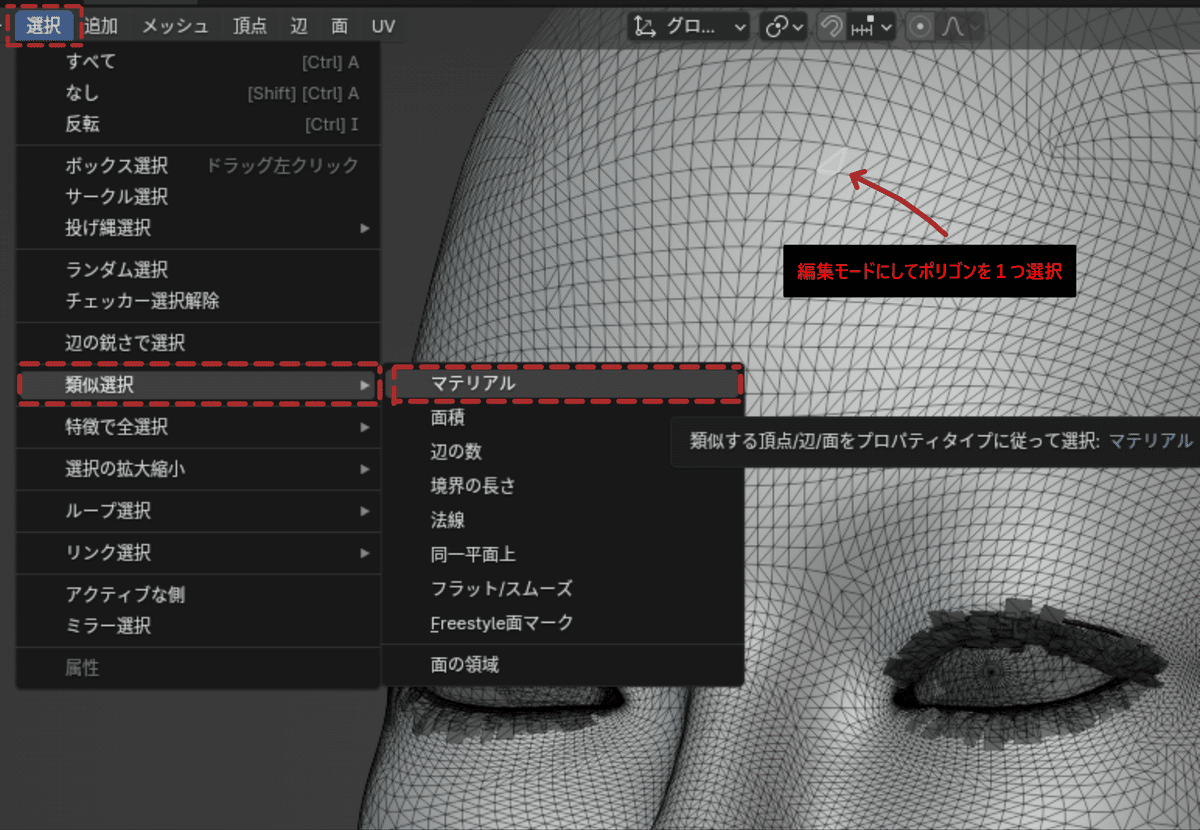1200x830 pixels.
Task: Choose チェッカー選択解除
Action: 198,301
